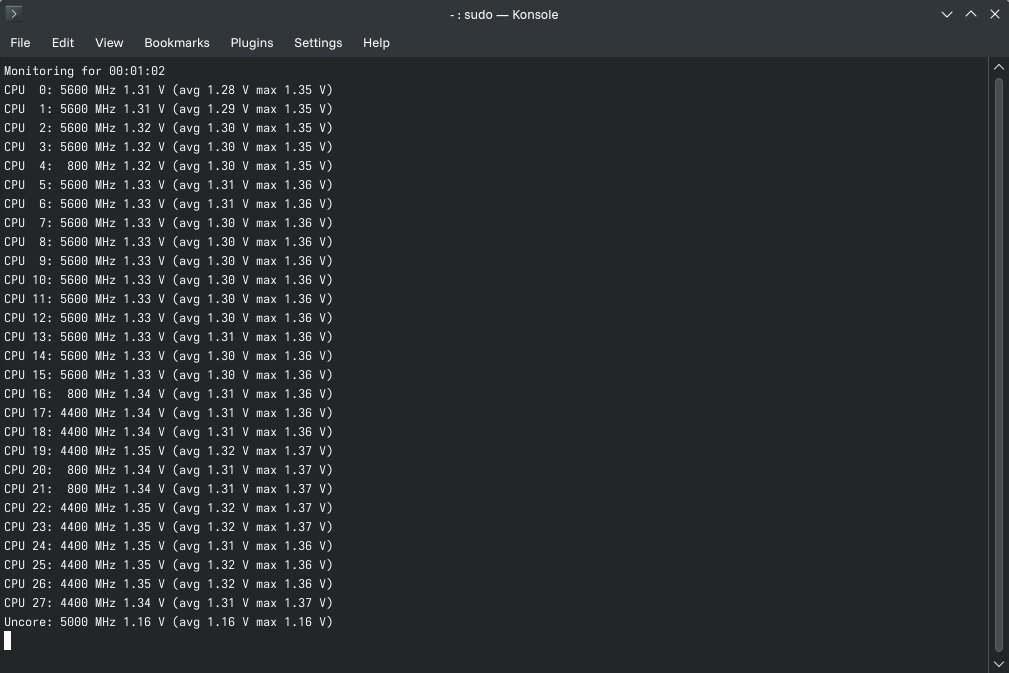This screenshot has height=673, width=1009.
Task: Click the CPU 0 row
Action: coord(168,89)
